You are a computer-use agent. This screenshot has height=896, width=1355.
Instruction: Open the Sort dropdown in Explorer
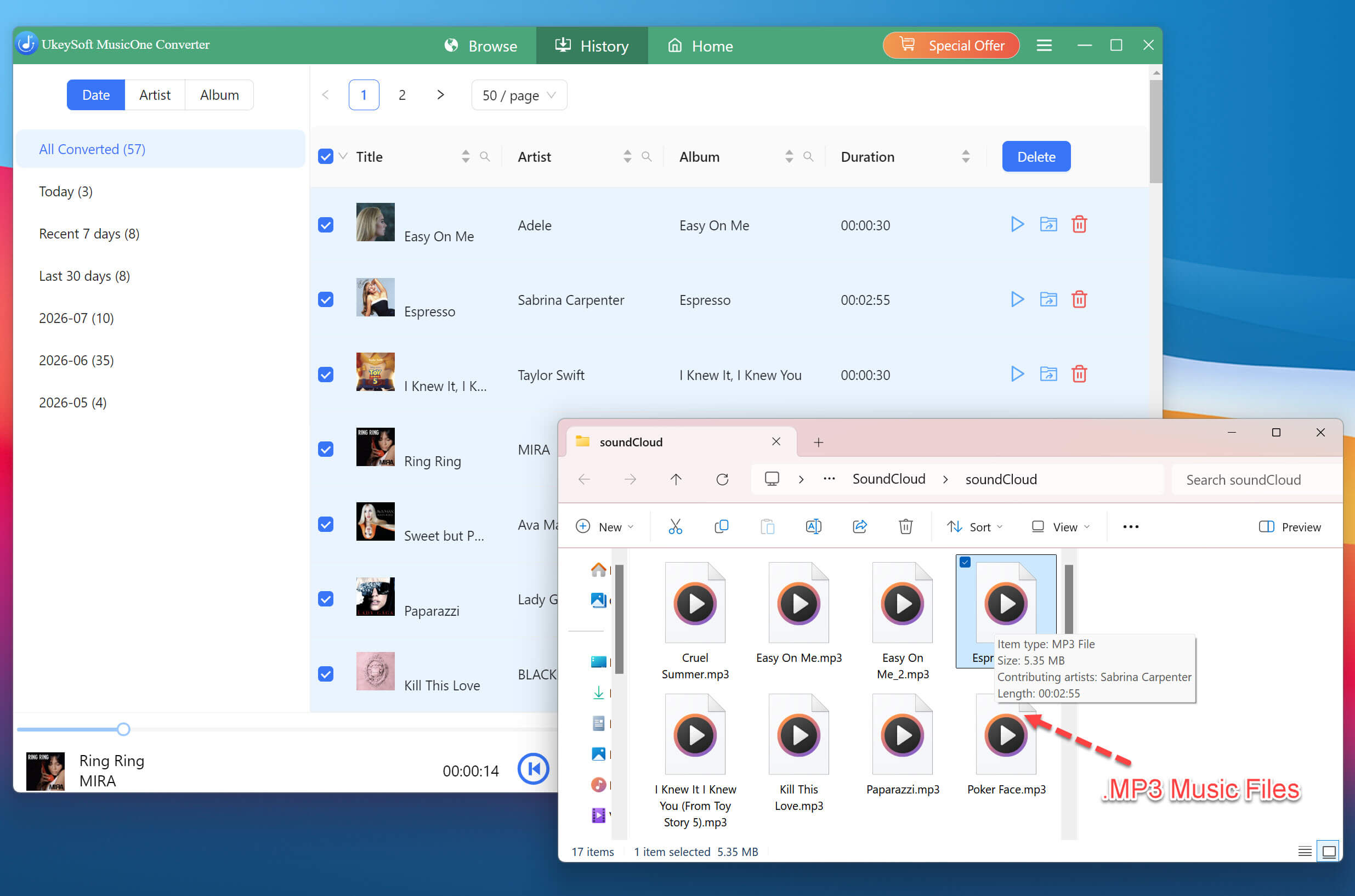tap(974, 527)
